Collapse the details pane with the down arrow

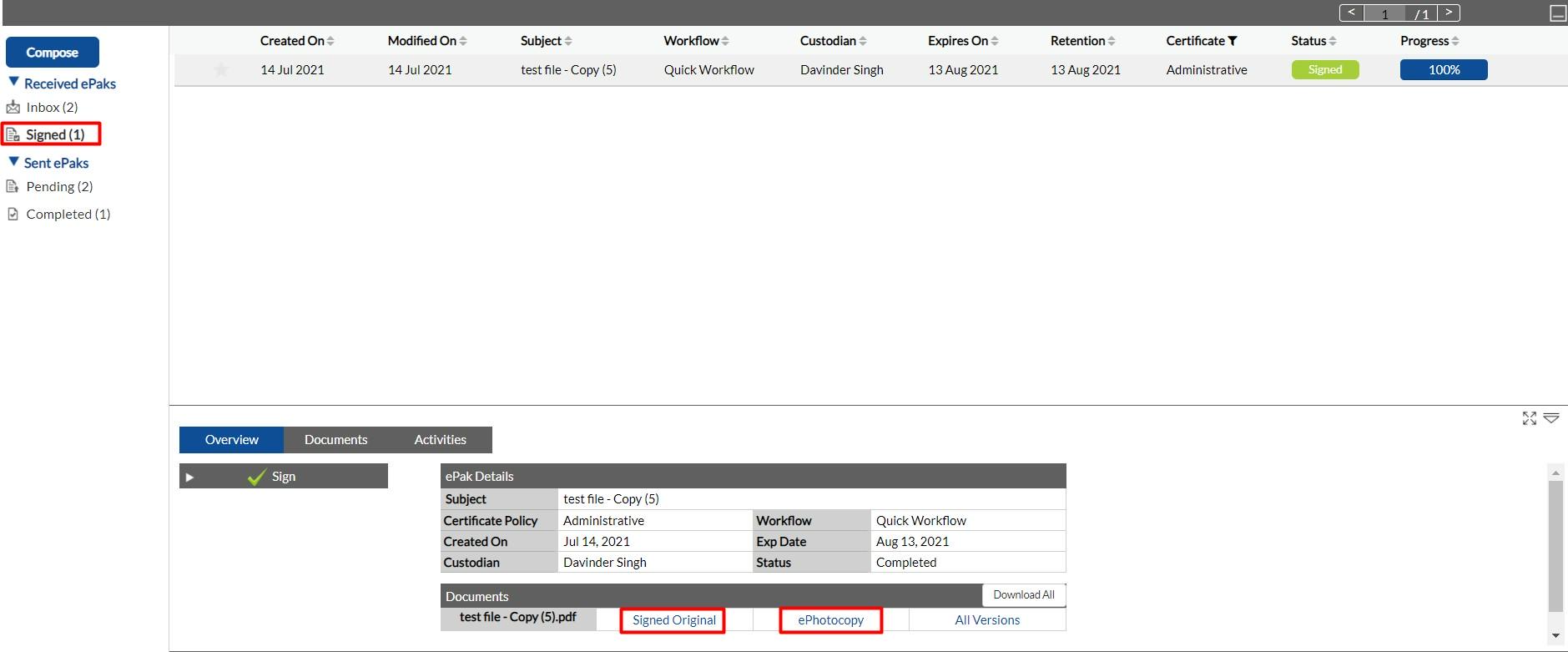(x=1551, y=418)
